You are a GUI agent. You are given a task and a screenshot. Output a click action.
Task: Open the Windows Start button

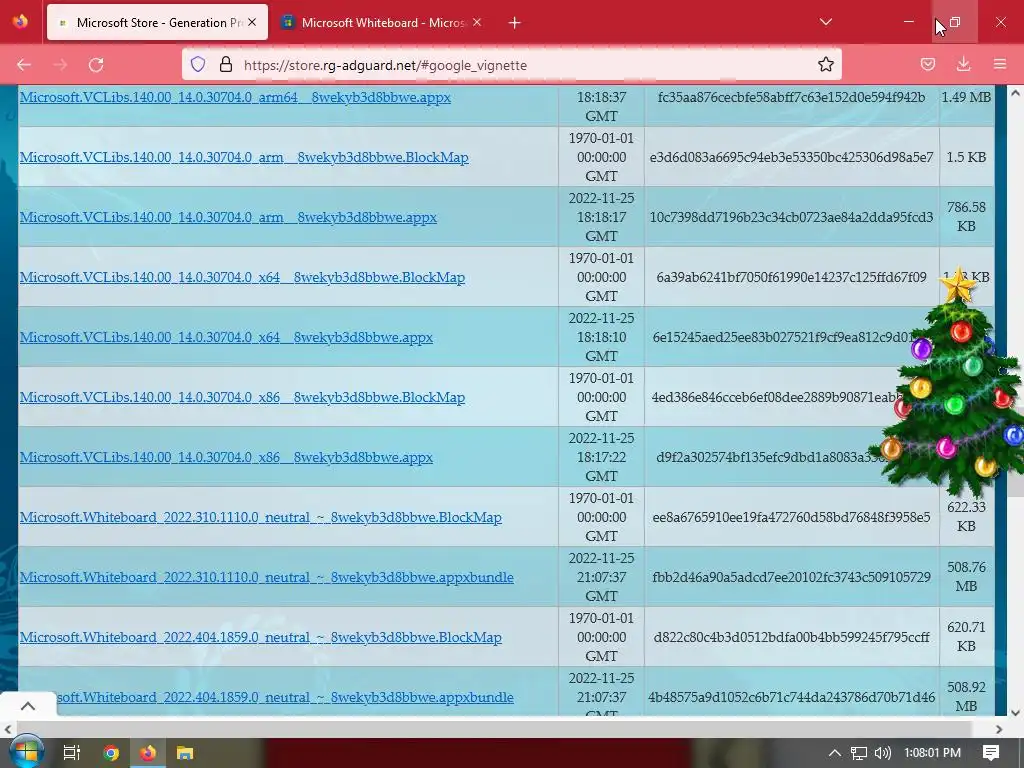25,753
